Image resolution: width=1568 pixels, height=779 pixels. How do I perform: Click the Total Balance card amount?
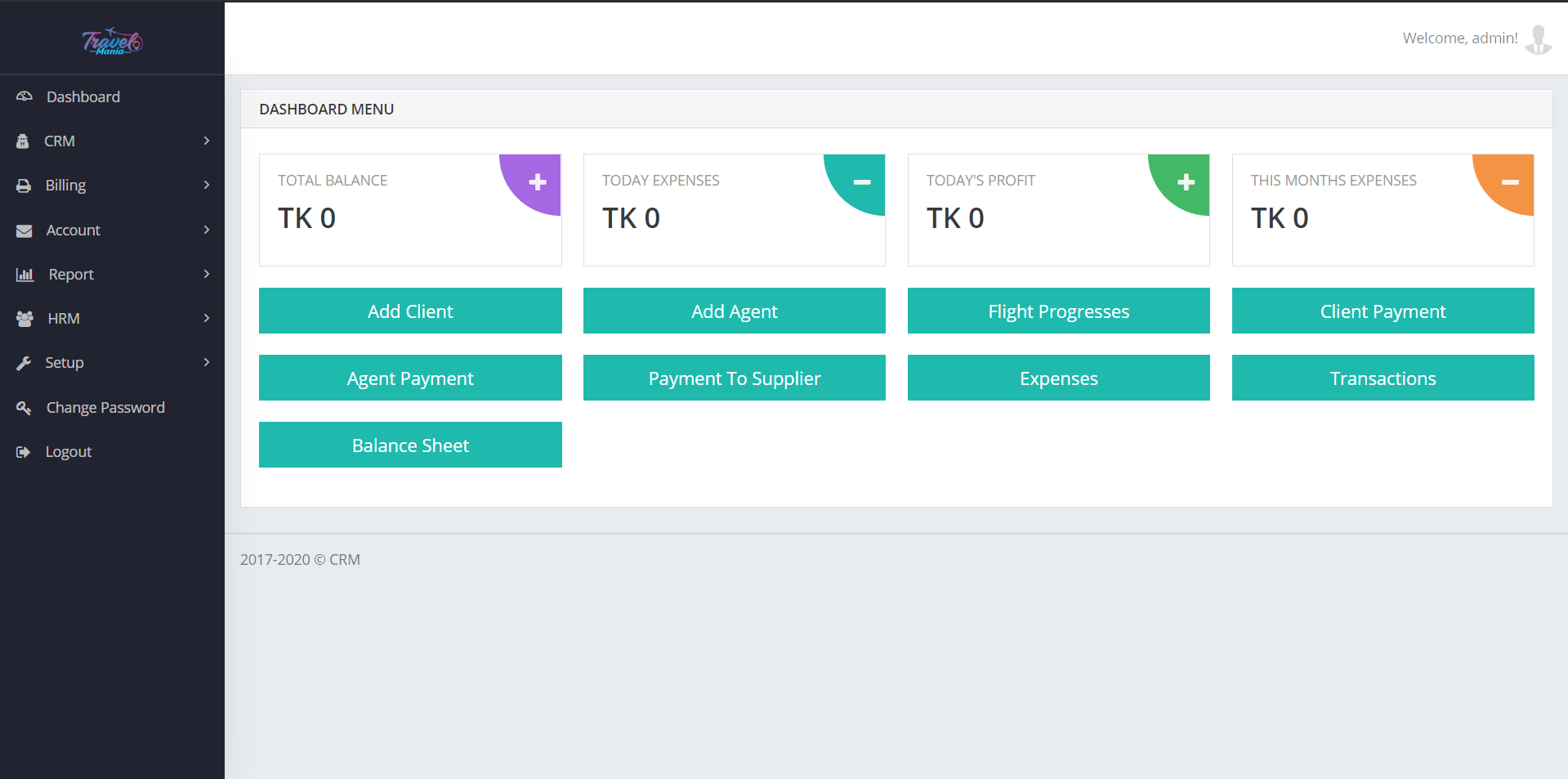(x=307, y=218)
